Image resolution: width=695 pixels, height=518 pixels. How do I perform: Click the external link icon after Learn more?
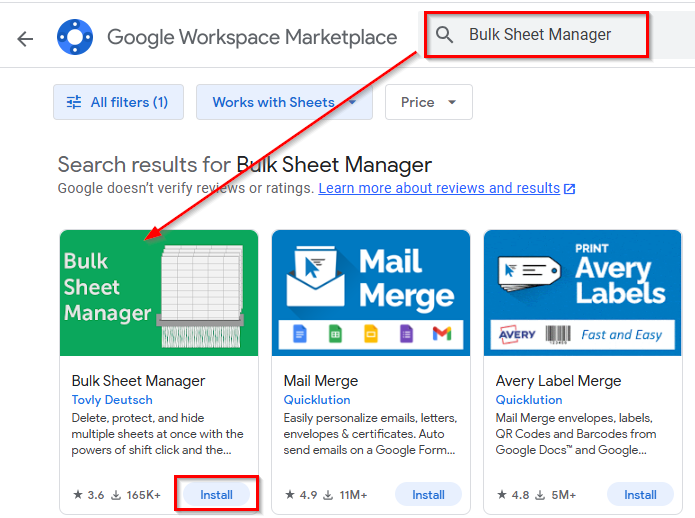(x=569, y=189)
